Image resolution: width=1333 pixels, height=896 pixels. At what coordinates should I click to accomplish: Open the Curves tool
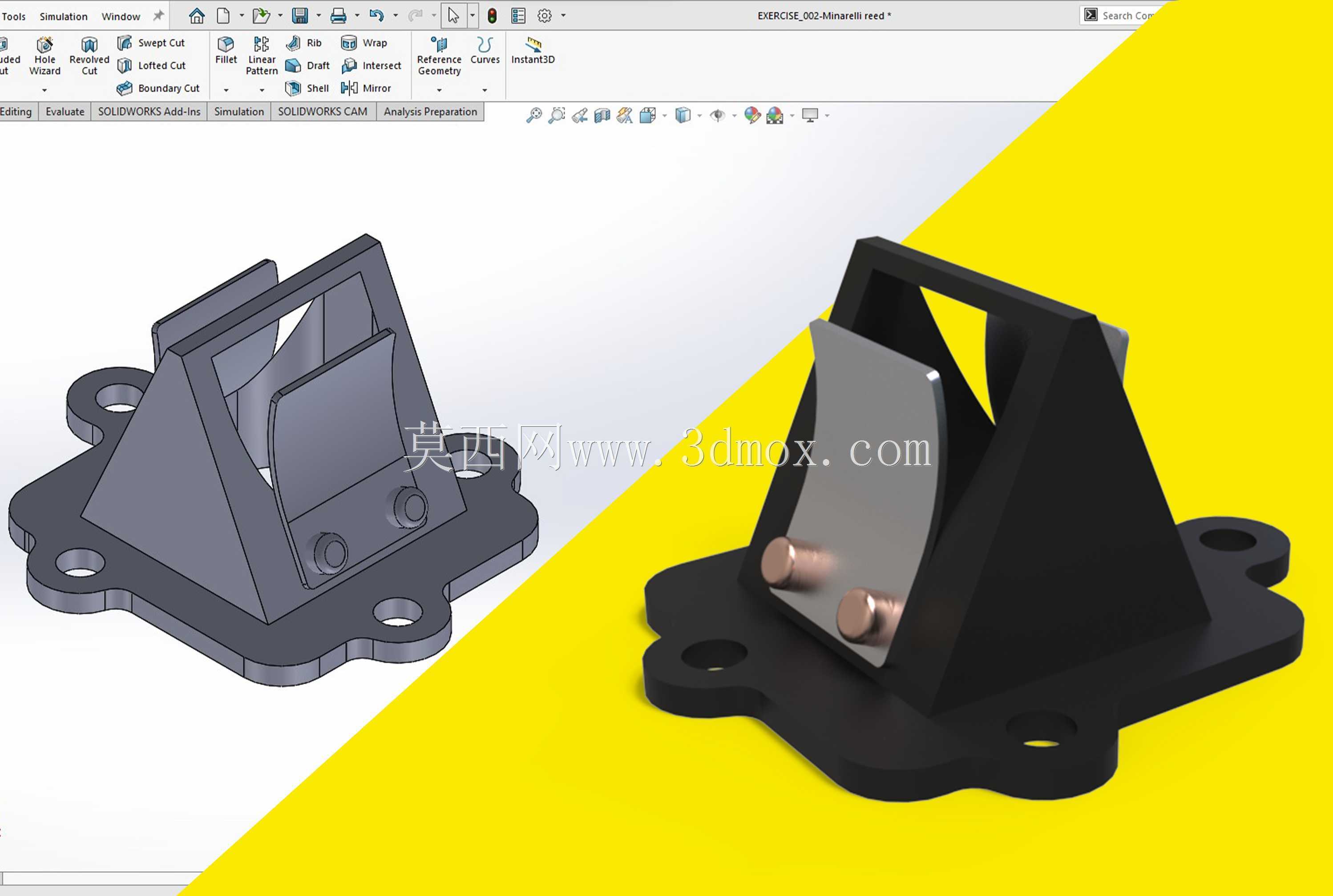[x=485, y=50]
